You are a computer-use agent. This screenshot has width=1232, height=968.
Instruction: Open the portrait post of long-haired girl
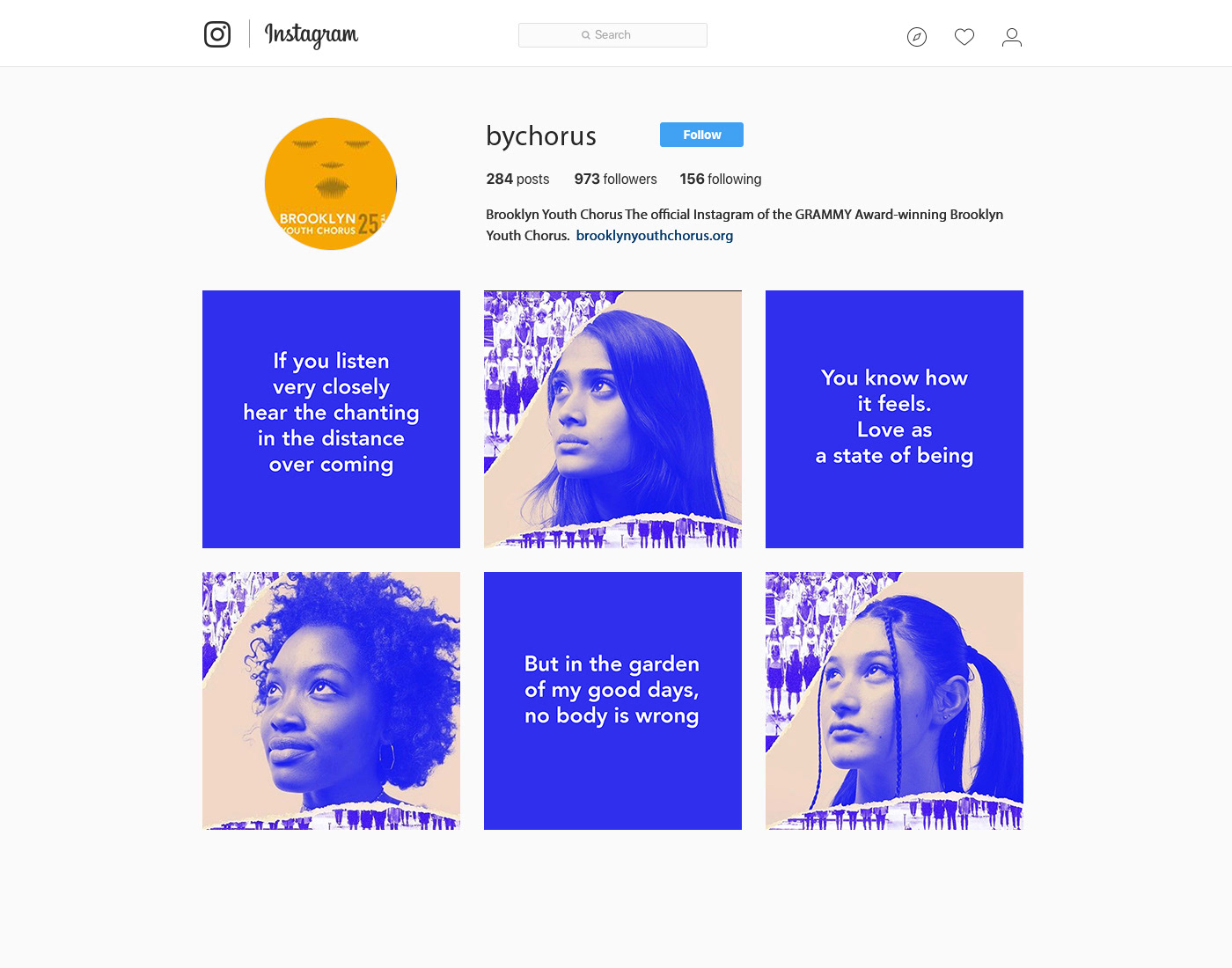click(x=612, y=419)
